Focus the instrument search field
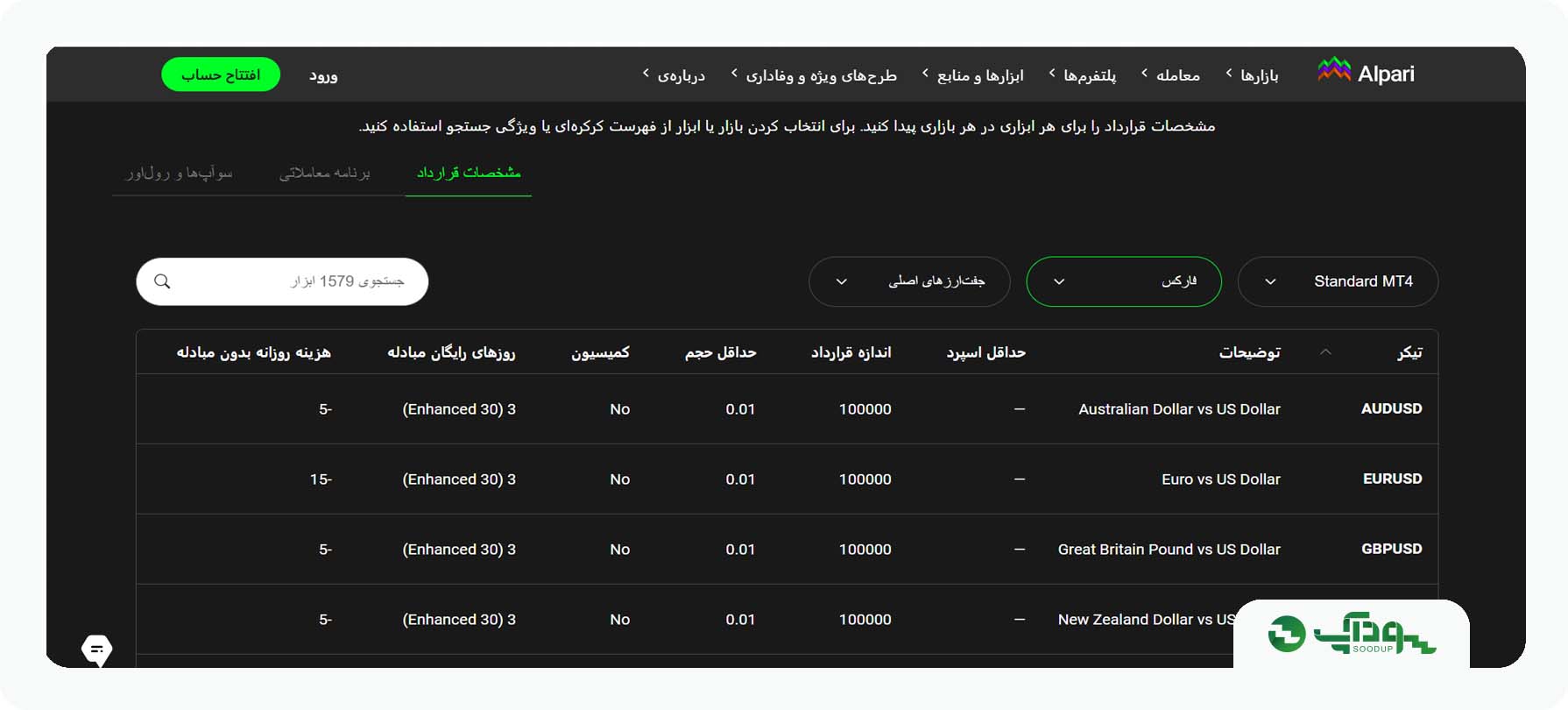Viewport: 1568px width, 710px height. click(x=282, y=281)
